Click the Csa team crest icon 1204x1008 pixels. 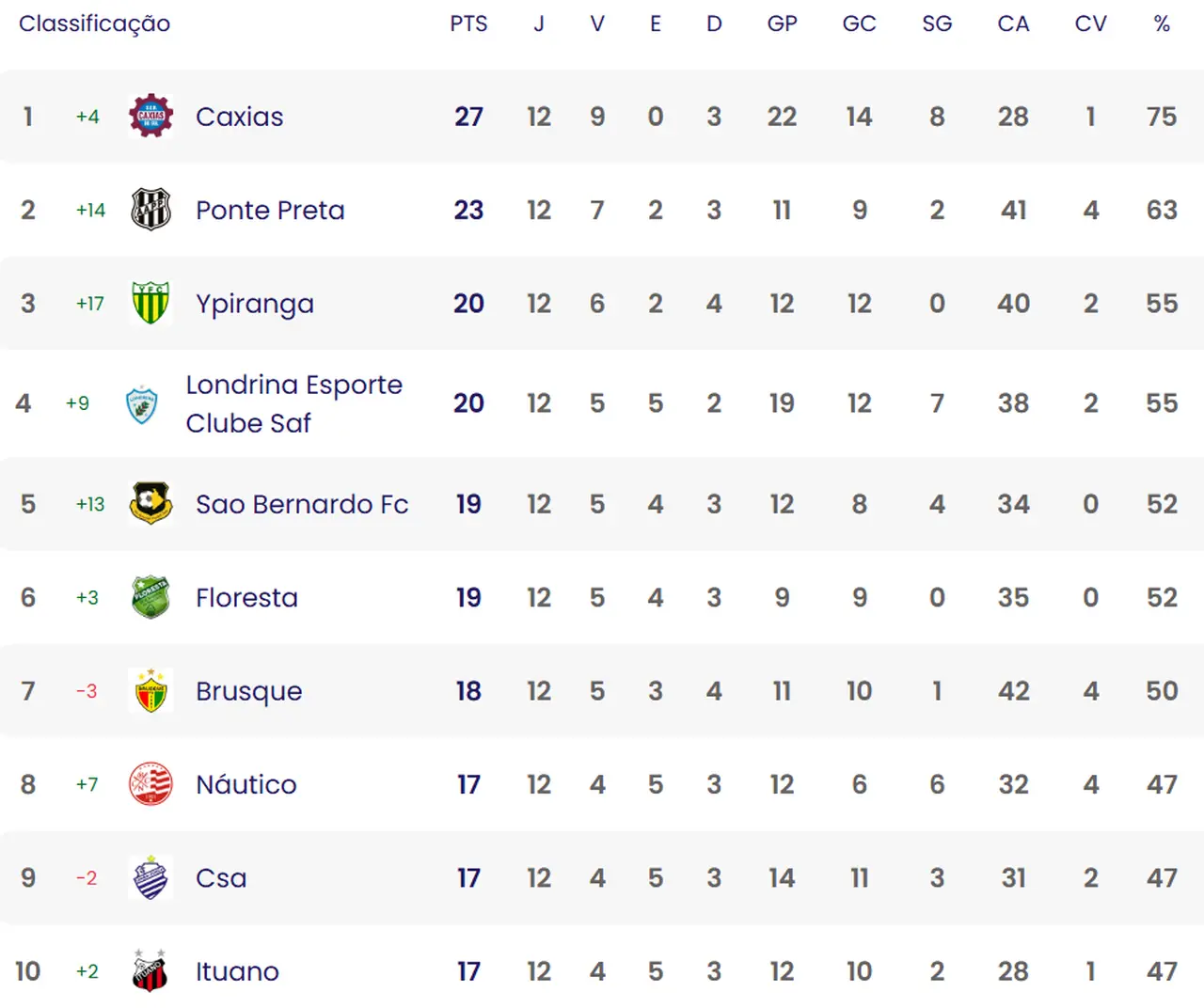(150, 877)
